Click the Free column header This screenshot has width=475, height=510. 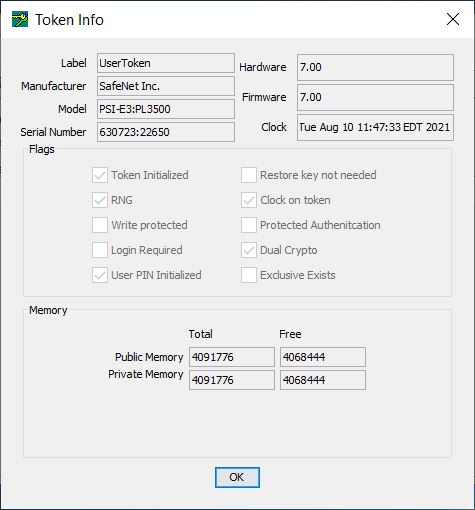point(290,334)
